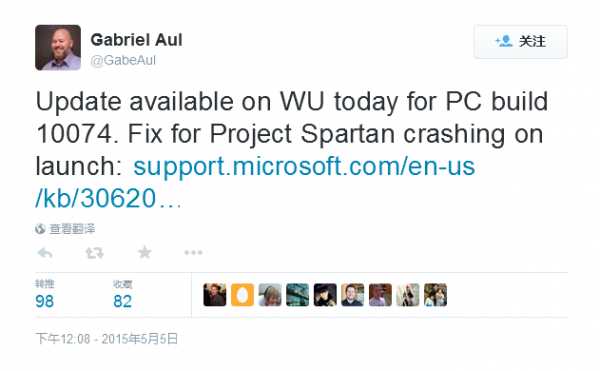Screen dimensions: 600x371
Task: Click the orange egg avatar
Action: pos(242,295)
